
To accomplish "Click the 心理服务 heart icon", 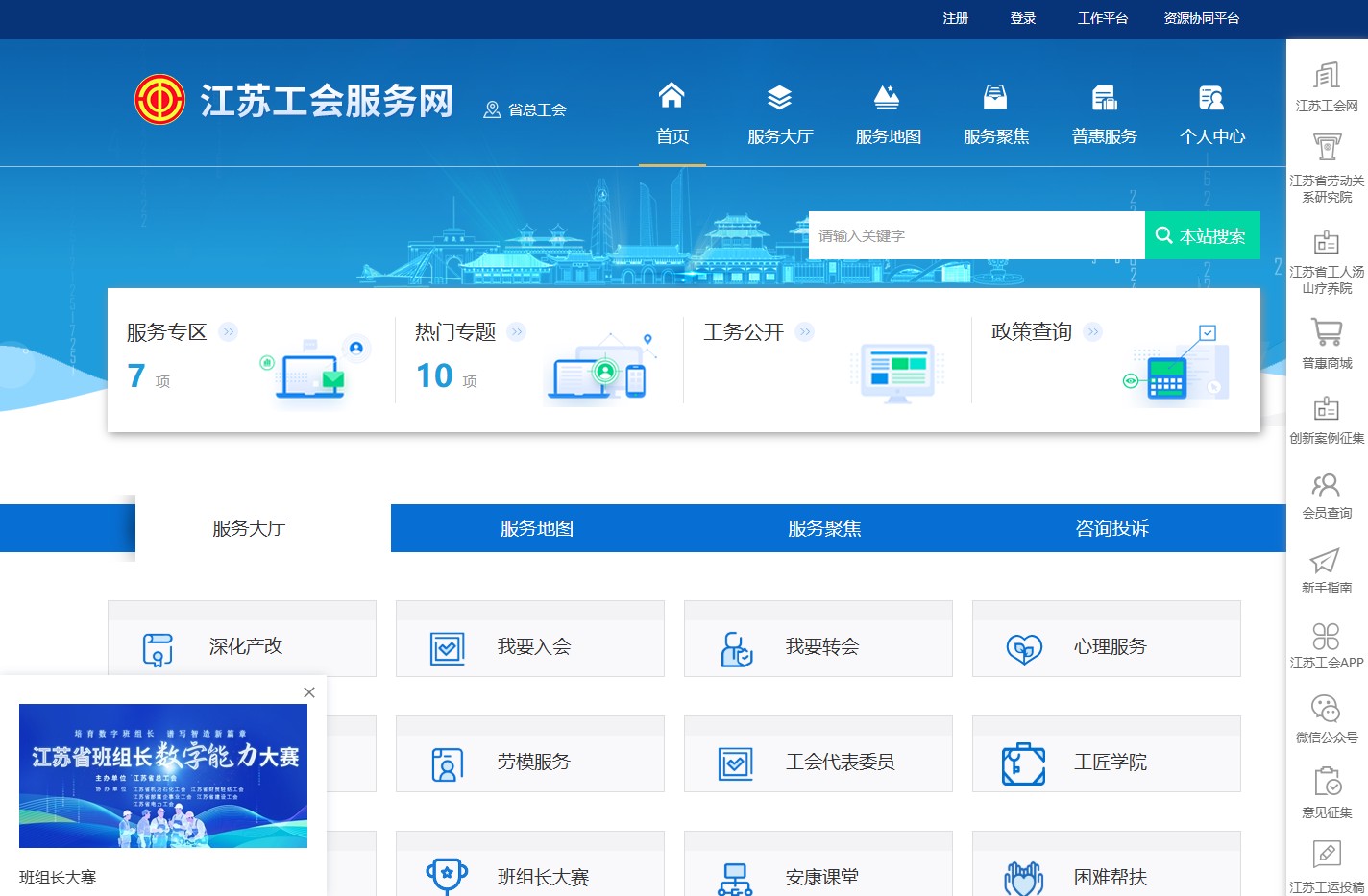I will (x=1024, y=649).
